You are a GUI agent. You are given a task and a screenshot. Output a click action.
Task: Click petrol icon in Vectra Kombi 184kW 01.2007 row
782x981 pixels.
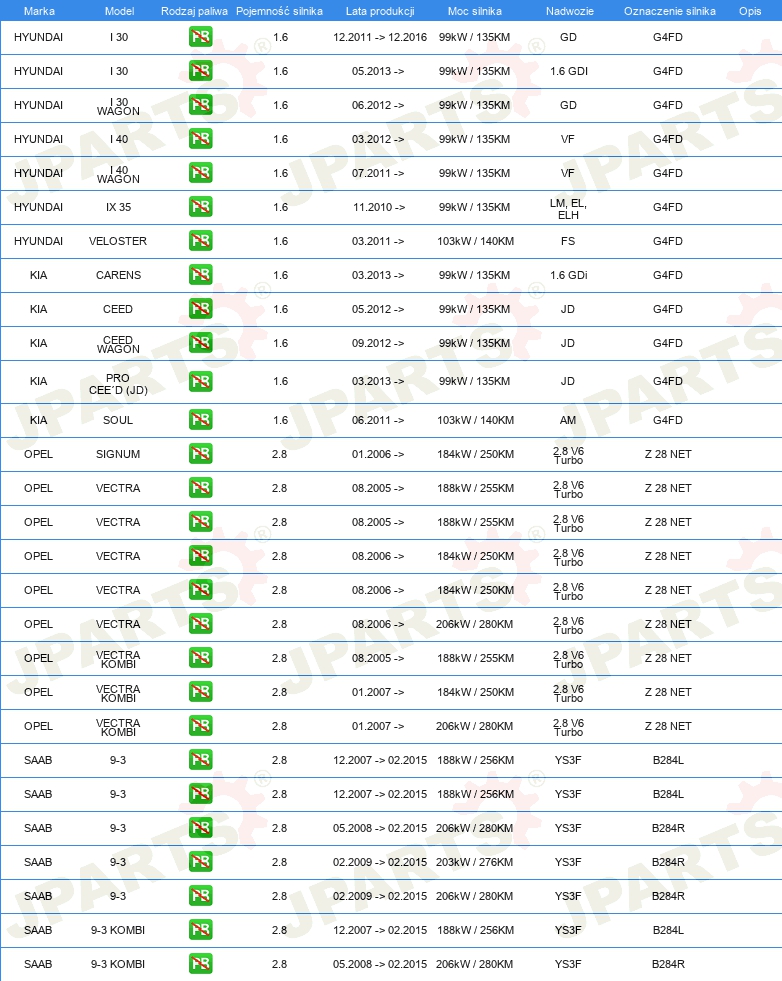(201, 692)
